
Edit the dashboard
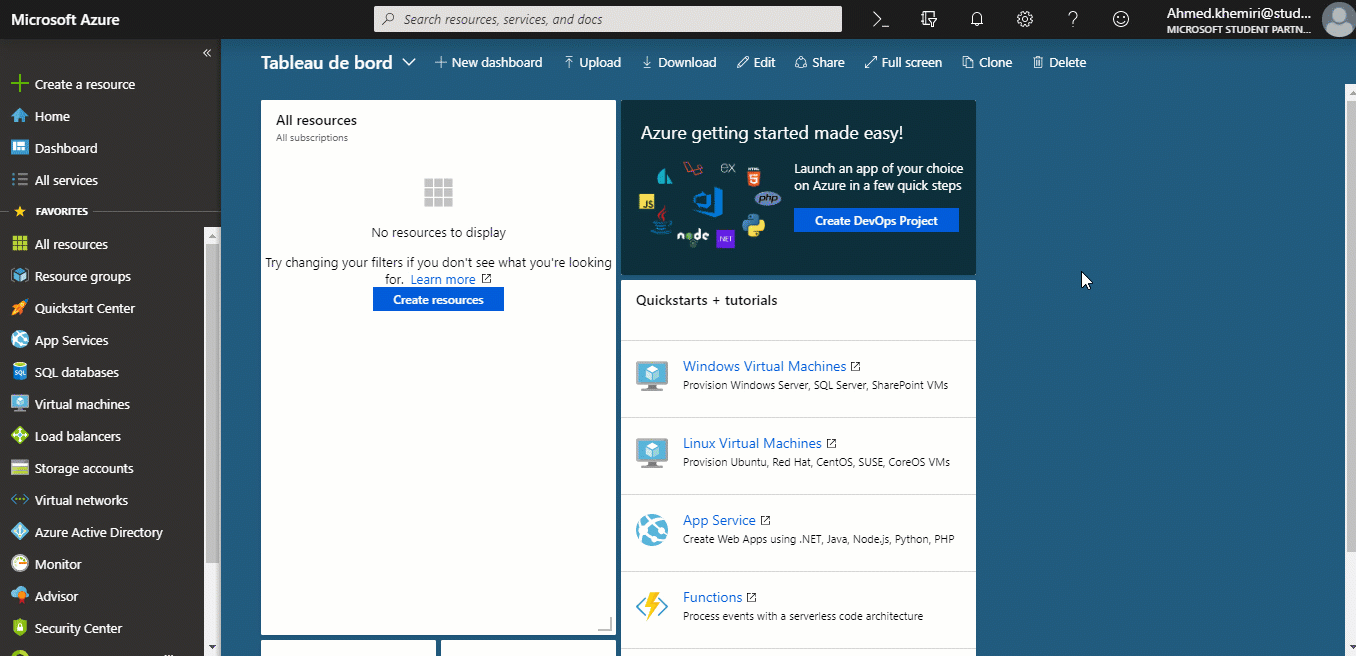point(756,62)
